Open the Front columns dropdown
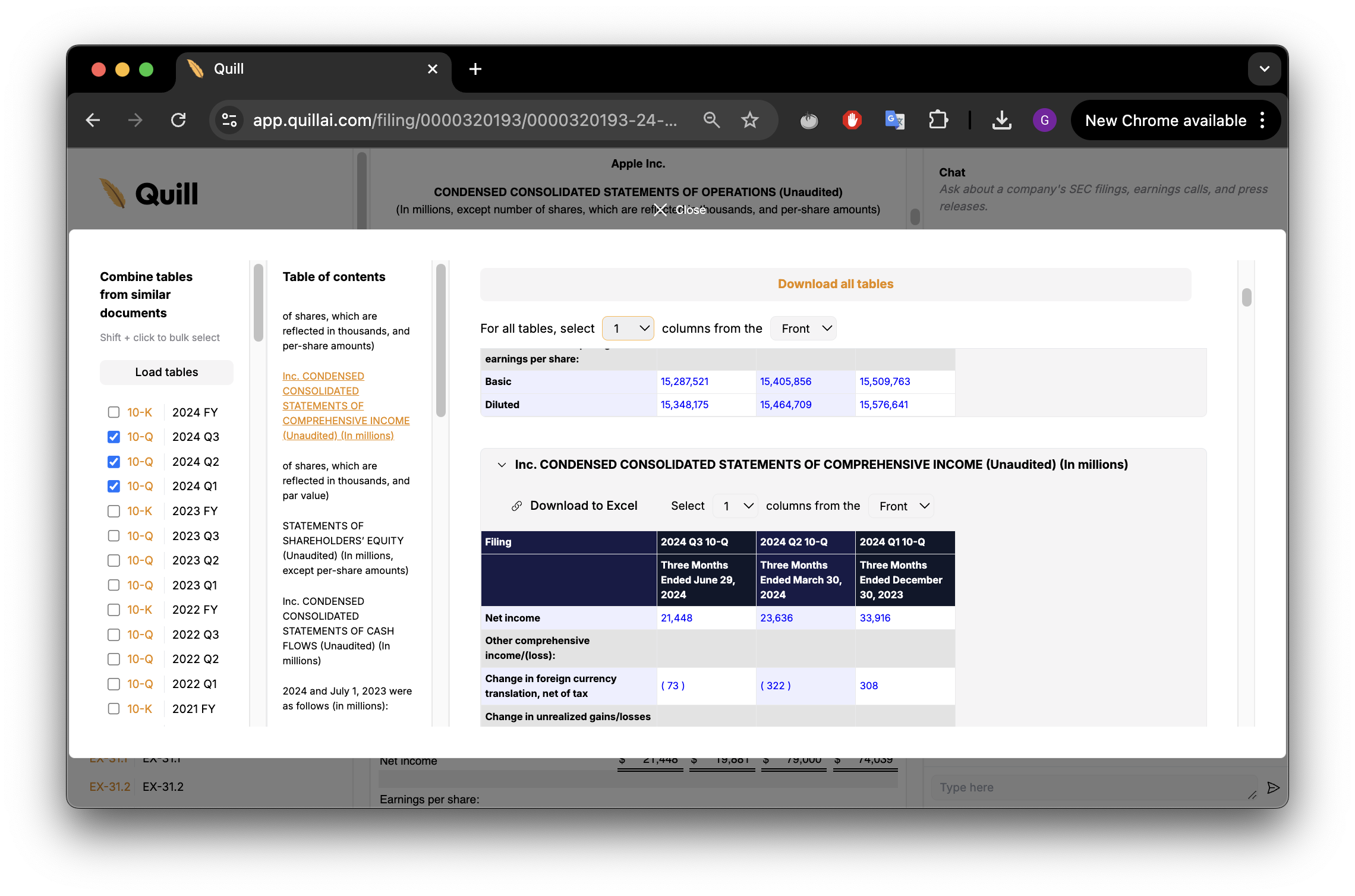1355x896 pixels. click(x=803, y=328)
